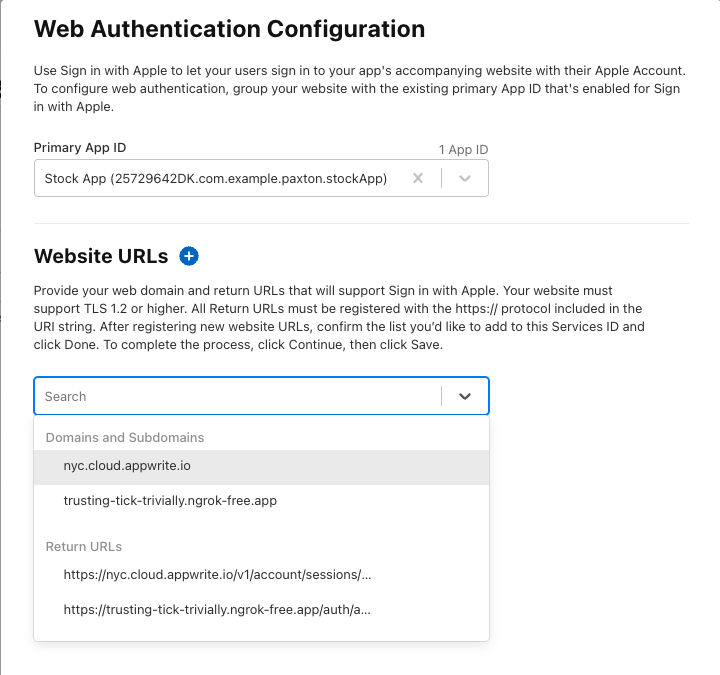Choose the ngrok-free.app/auth return URL

point(261,610)
